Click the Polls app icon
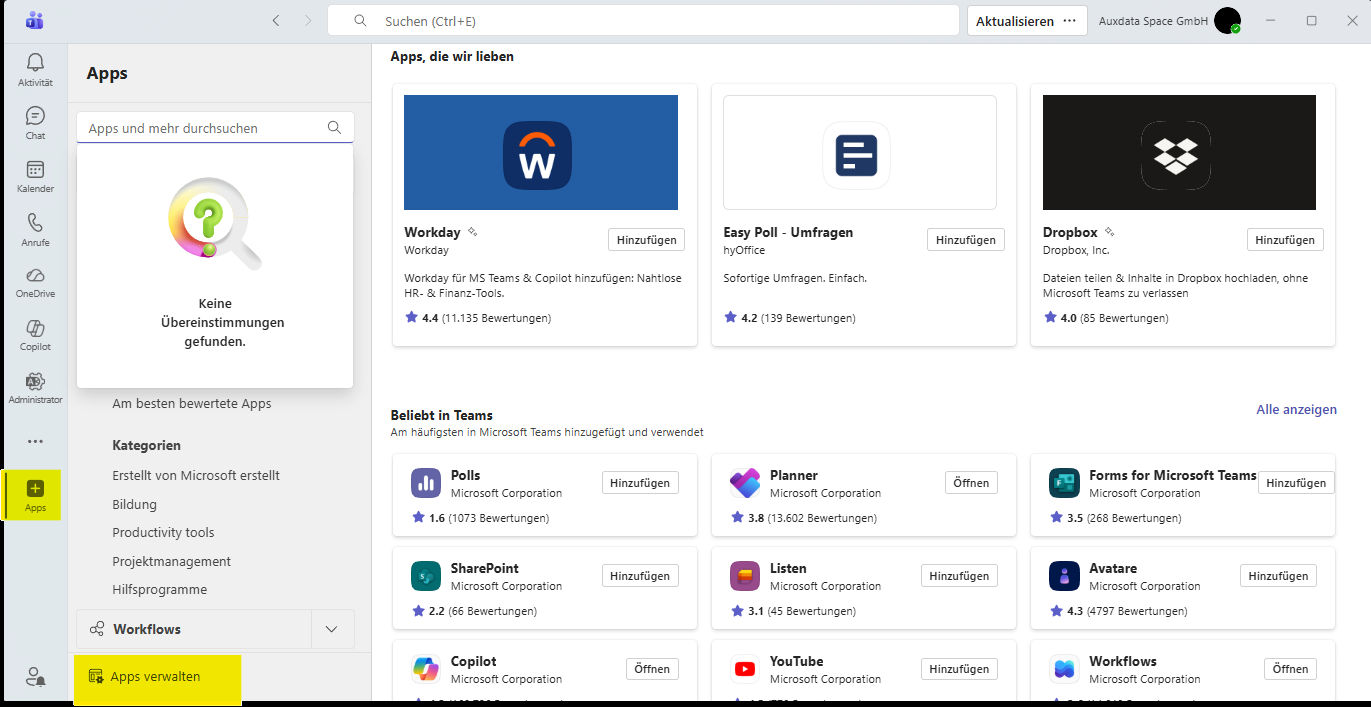This screenshot has height=707, width=1371. [x=426, y=483]
